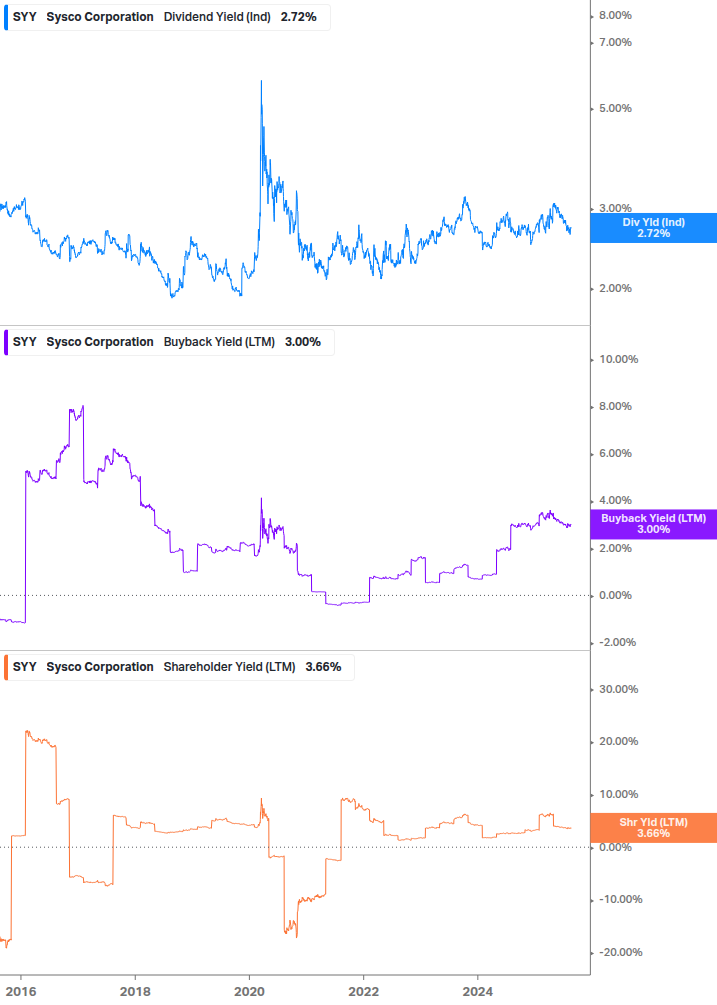Click the 2.72% value in the dividend legend
The height and width of the screenshot is (1005, 717).
pyautogui.click(x=299, y=17)
